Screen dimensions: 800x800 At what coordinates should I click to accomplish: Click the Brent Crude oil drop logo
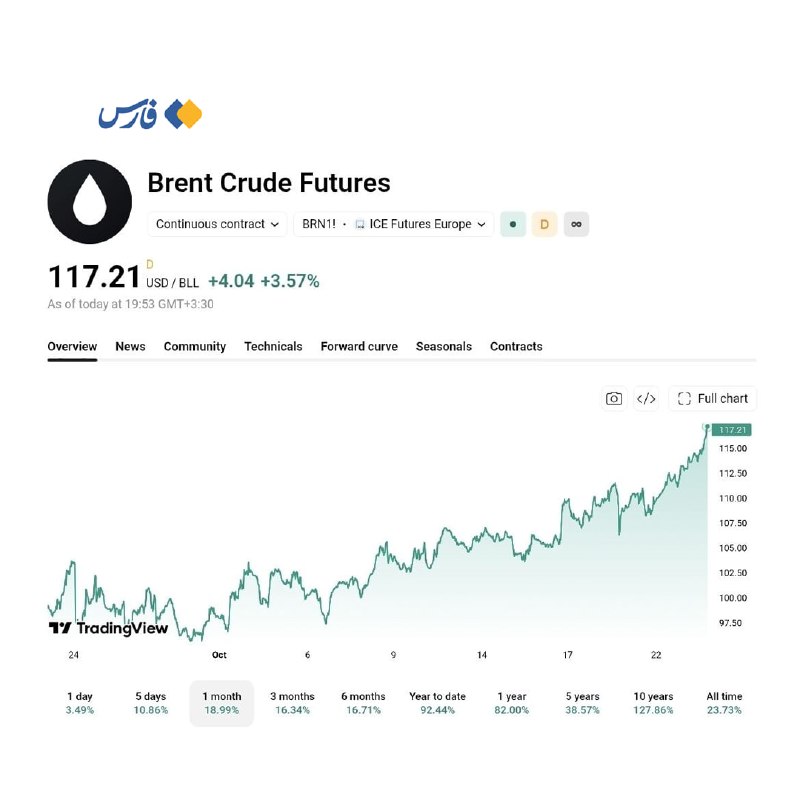pyautogui.click(x=90, y=202)
